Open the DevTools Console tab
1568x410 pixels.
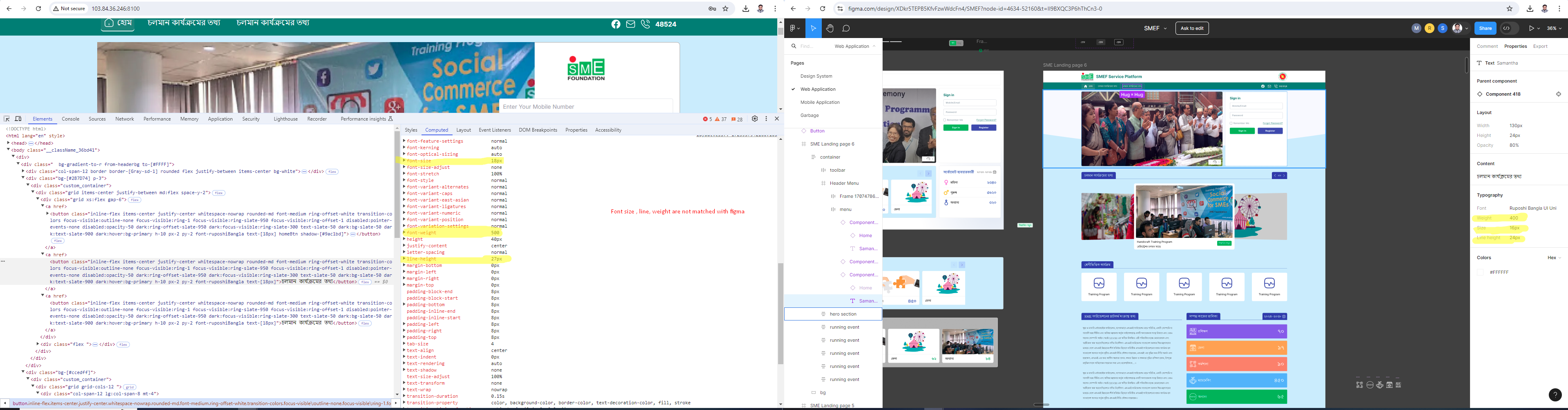71,119
